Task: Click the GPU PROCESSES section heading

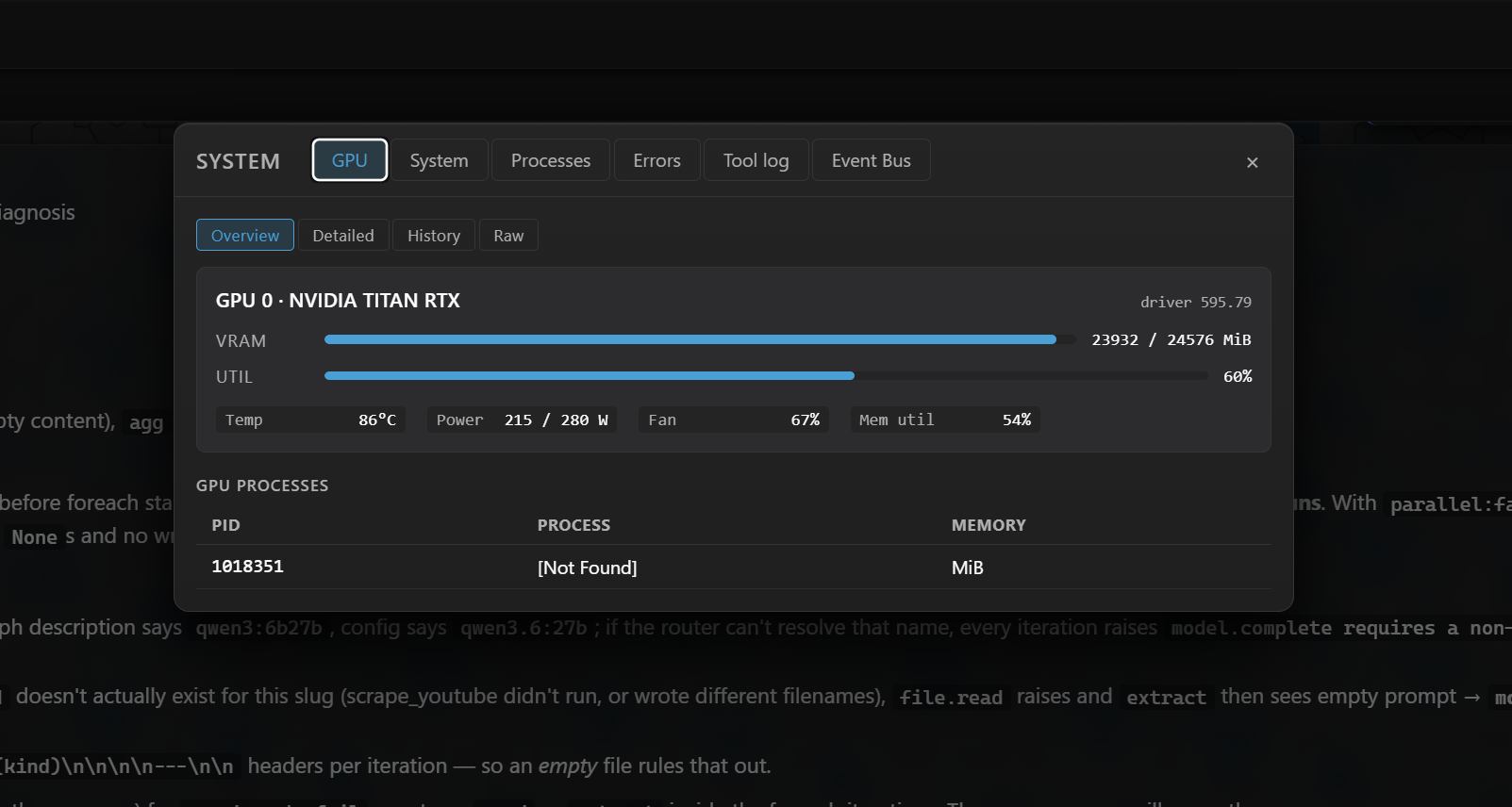Action: (x=262, y=486)
